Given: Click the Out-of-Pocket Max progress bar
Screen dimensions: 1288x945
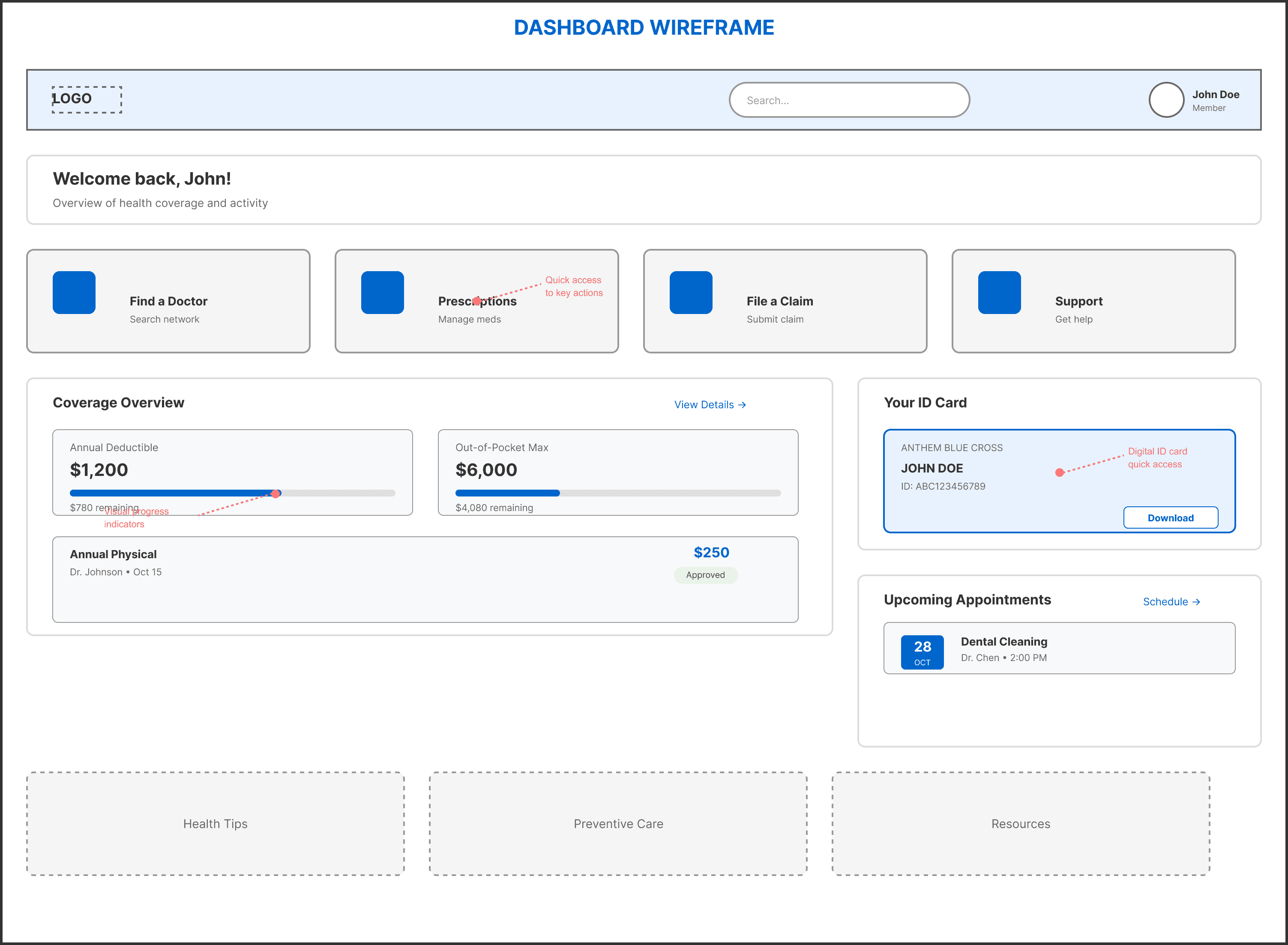Looking at the screenshot, I should pos(617,493).
